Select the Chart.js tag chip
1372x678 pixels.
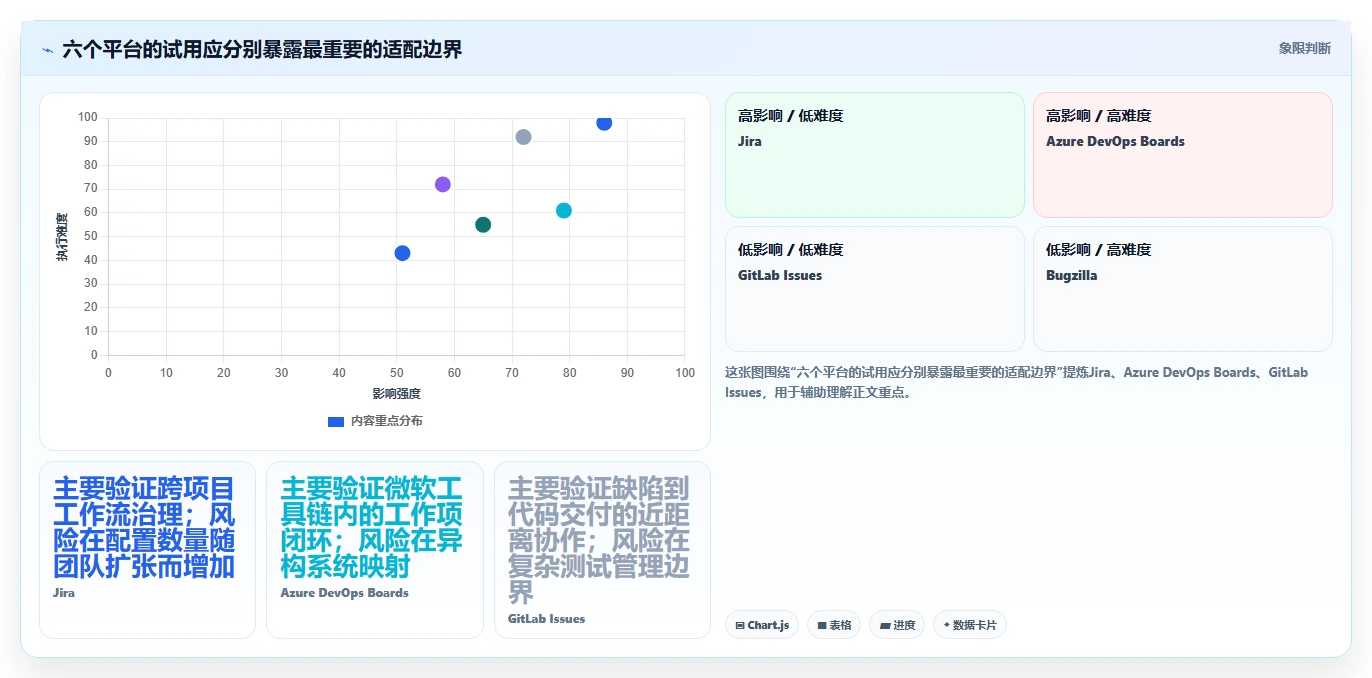[x=762, y=625]
